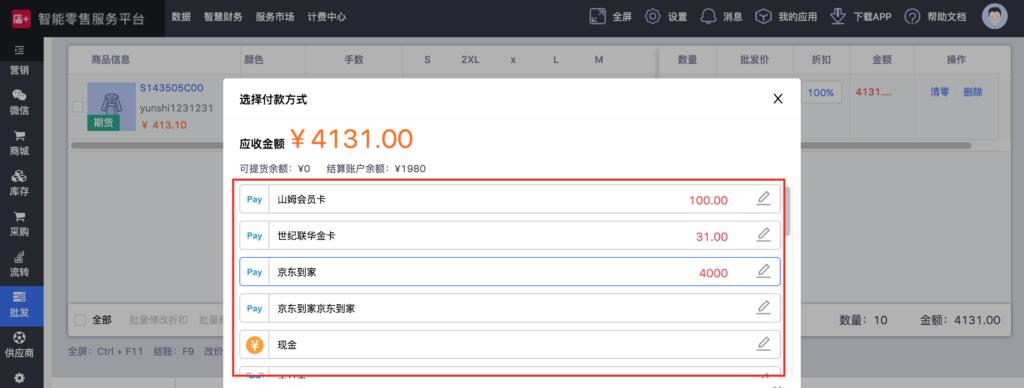Open 供应商 in the sidebar
This screenshot has width=1024, height=388.
tap(20, 345)
